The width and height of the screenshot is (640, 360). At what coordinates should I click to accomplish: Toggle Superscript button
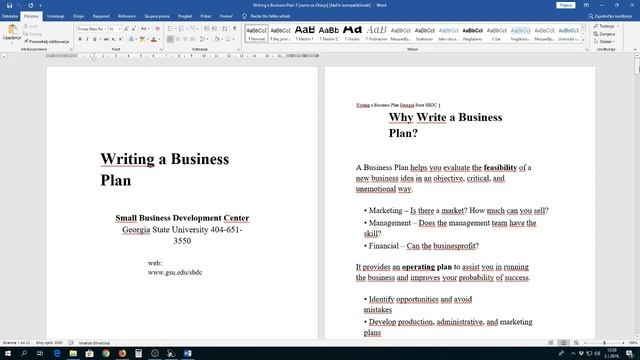[121, 39]
